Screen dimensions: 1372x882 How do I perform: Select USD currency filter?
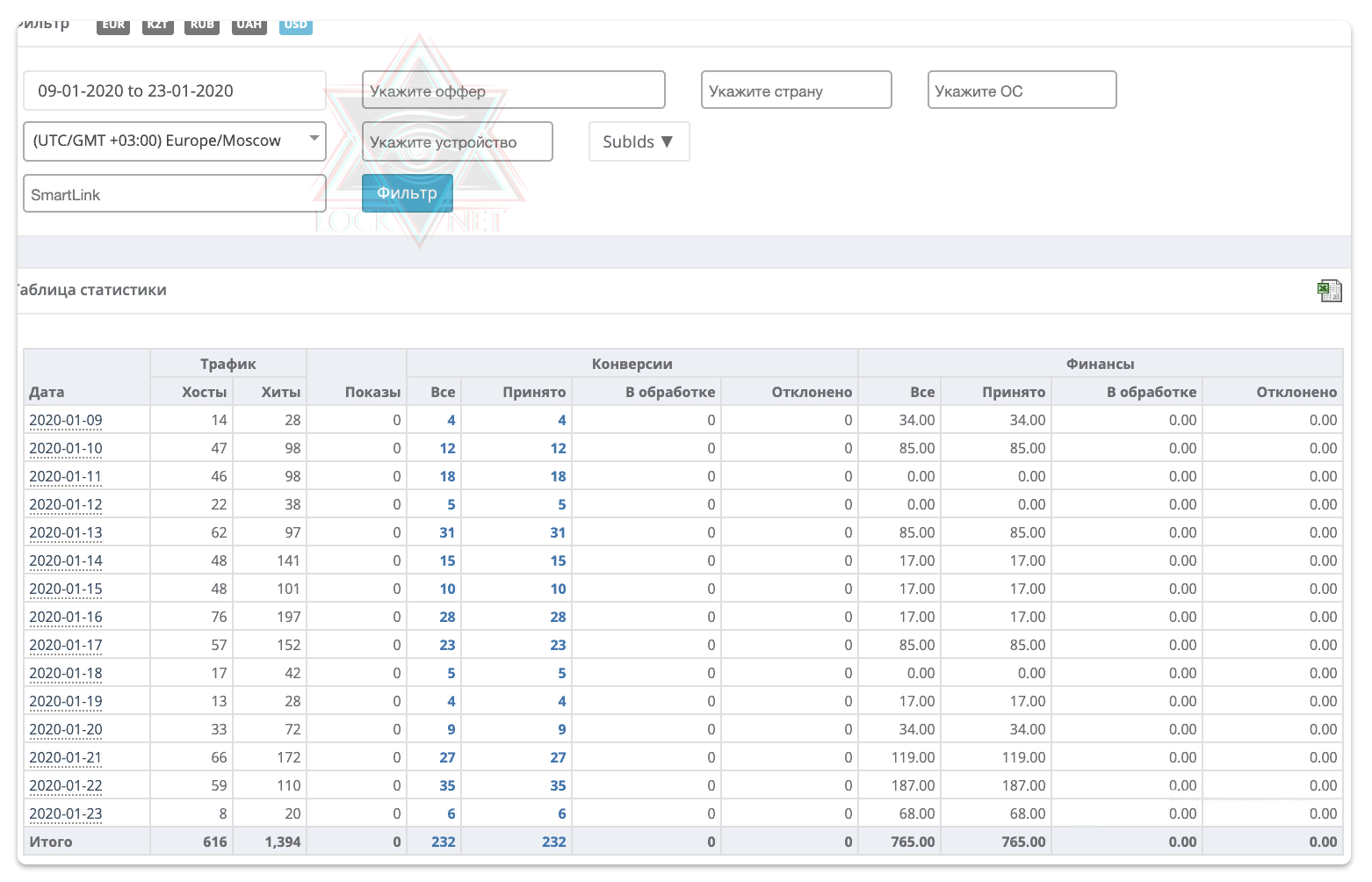296,25
